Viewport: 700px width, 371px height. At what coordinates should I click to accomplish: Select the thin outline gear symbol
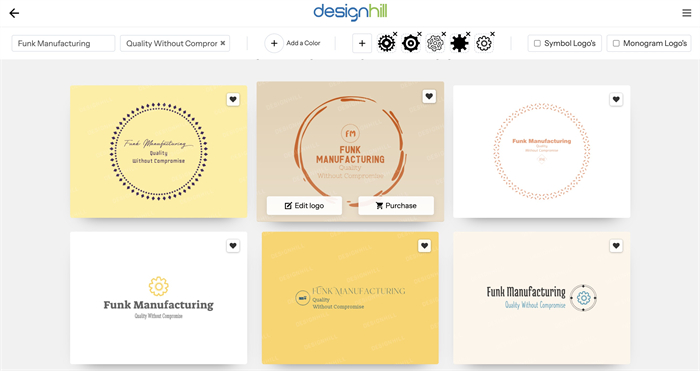[484, 43]
